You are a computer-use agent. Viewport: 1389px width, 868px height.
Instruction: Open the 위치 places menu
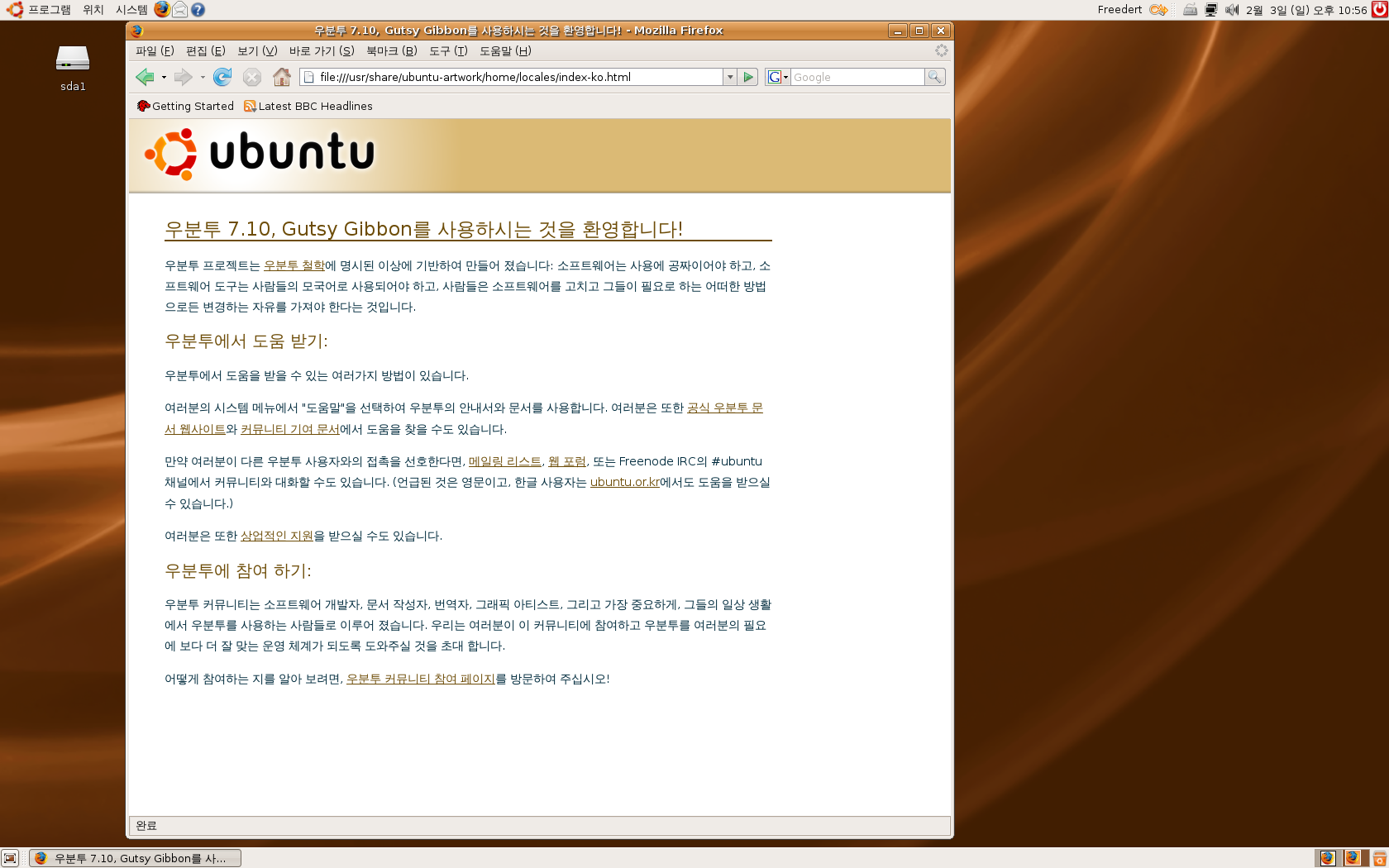[x=93, y=10]
